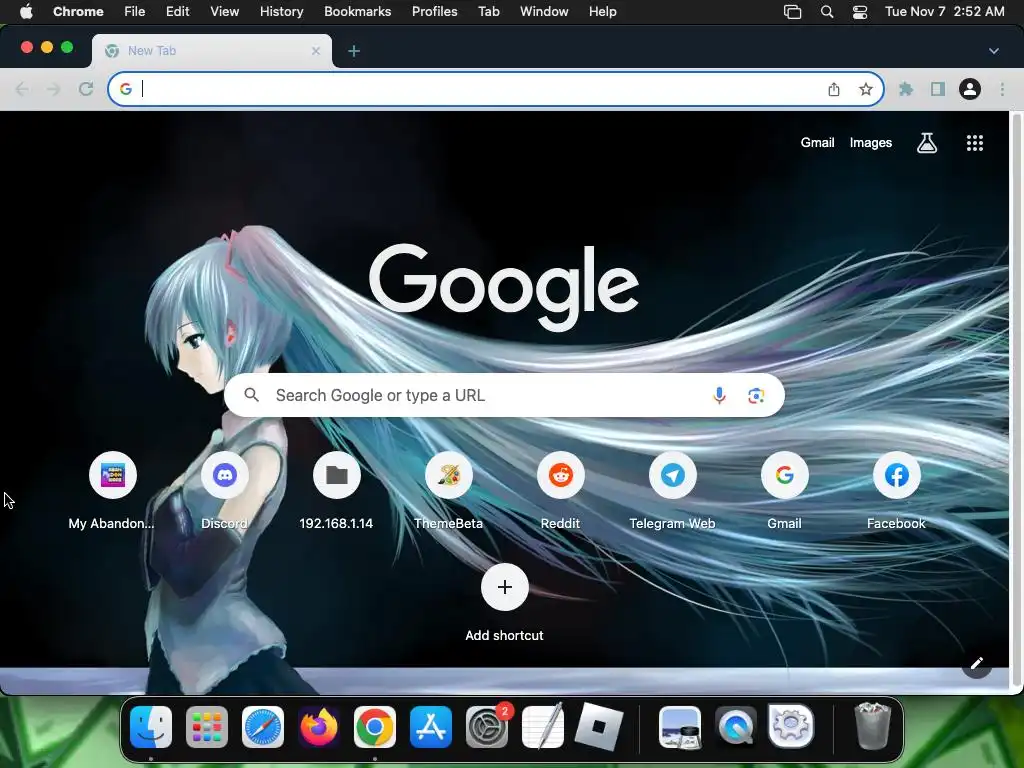Open a new tab with plus button
1024x768 pixels.
tap(354, 51)
